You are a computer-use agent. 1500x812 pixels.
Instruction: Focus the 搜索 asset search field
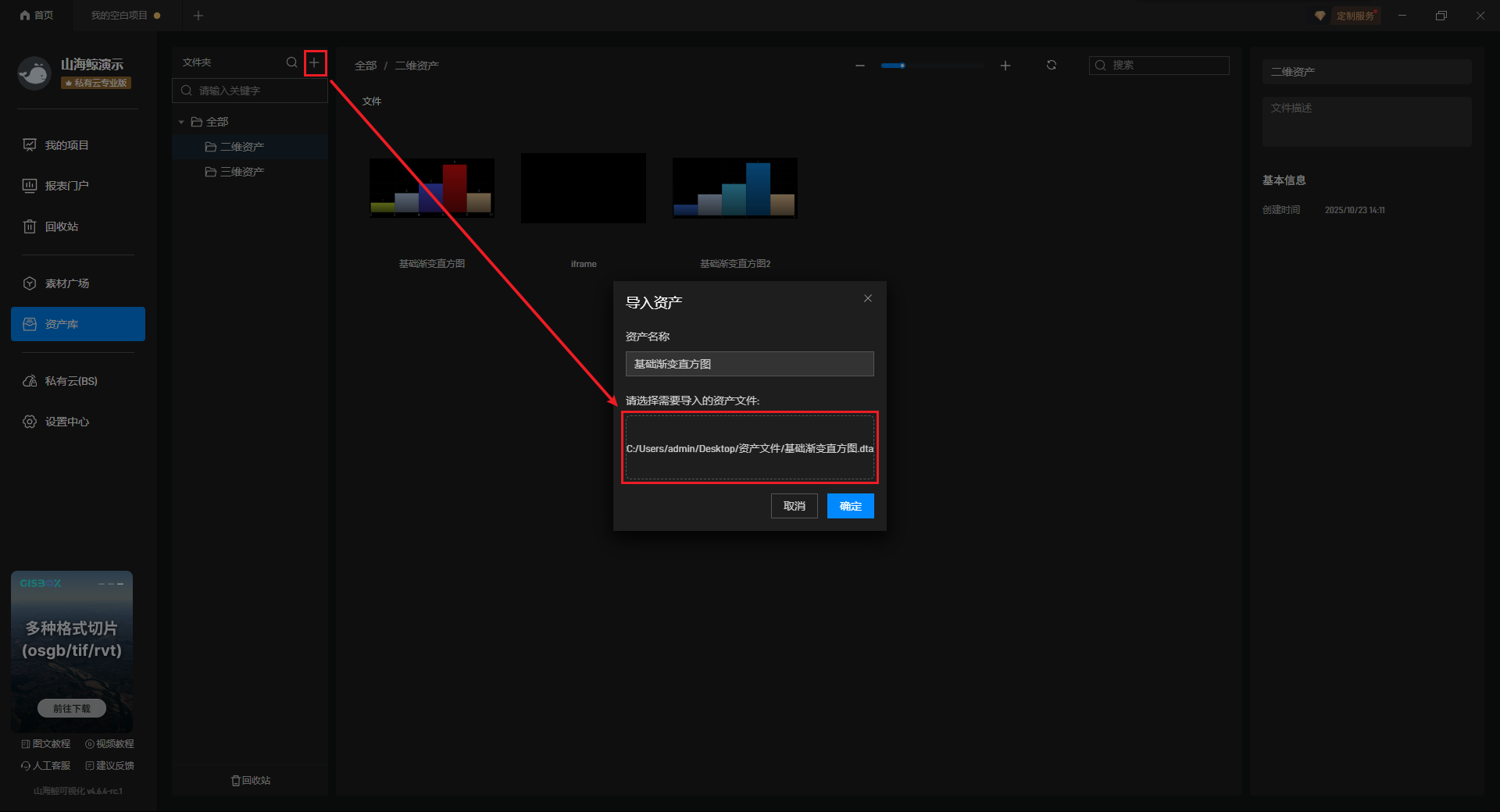pos(1159,66)
